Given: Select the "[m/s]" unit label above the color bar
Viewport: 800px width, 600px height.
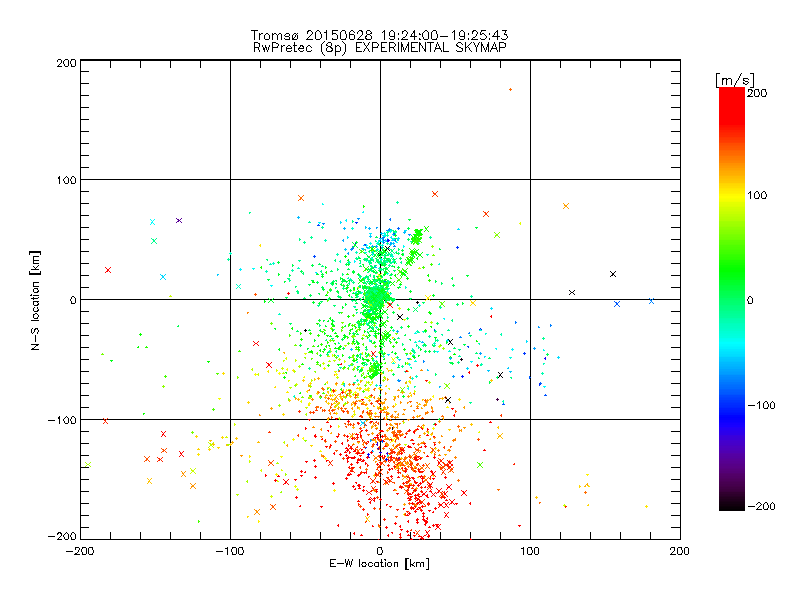Looking at the screenshot, I should point(735,80).
